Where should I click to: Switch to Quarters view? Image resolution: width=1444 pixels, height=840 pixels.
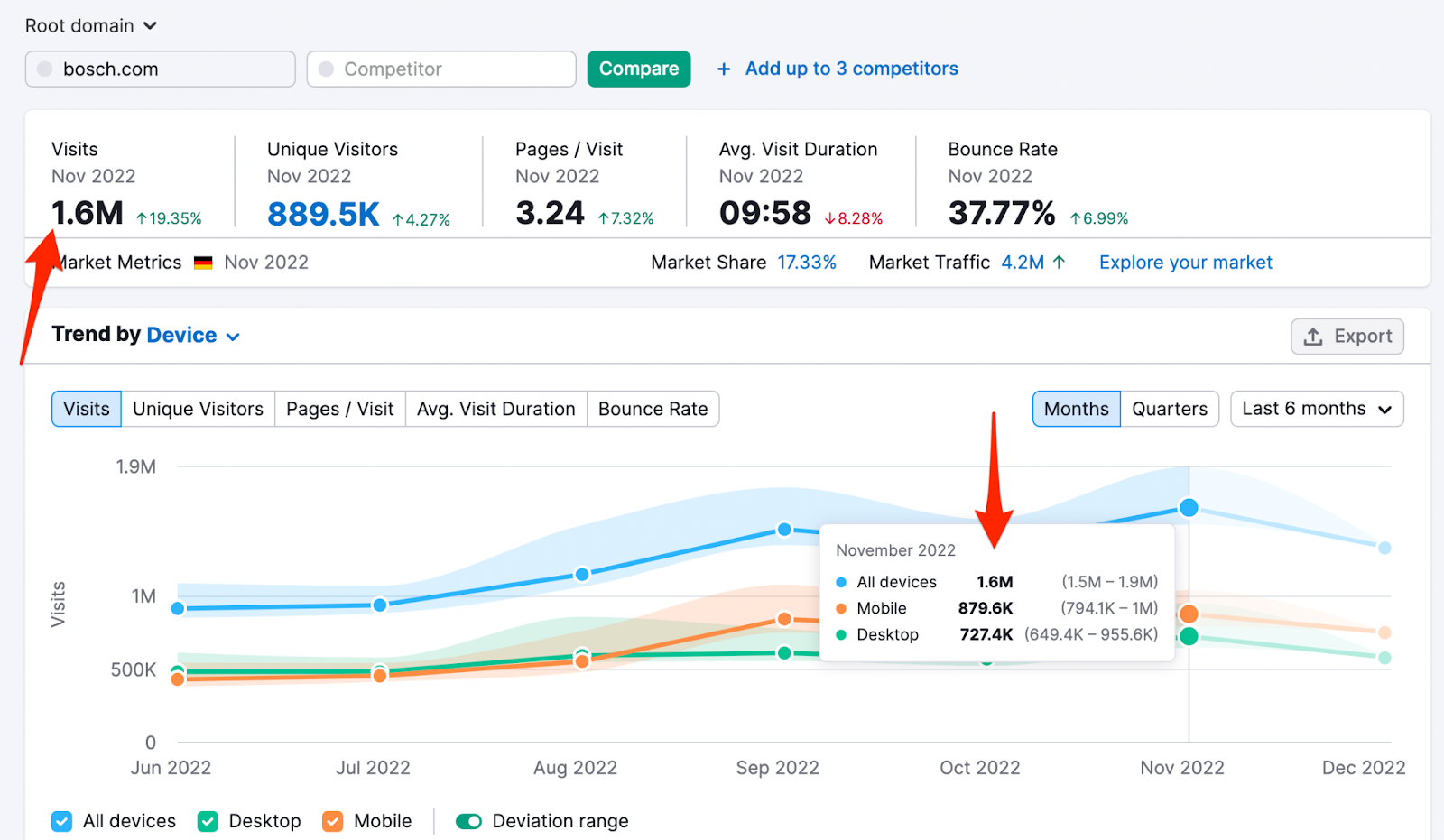1170,409
